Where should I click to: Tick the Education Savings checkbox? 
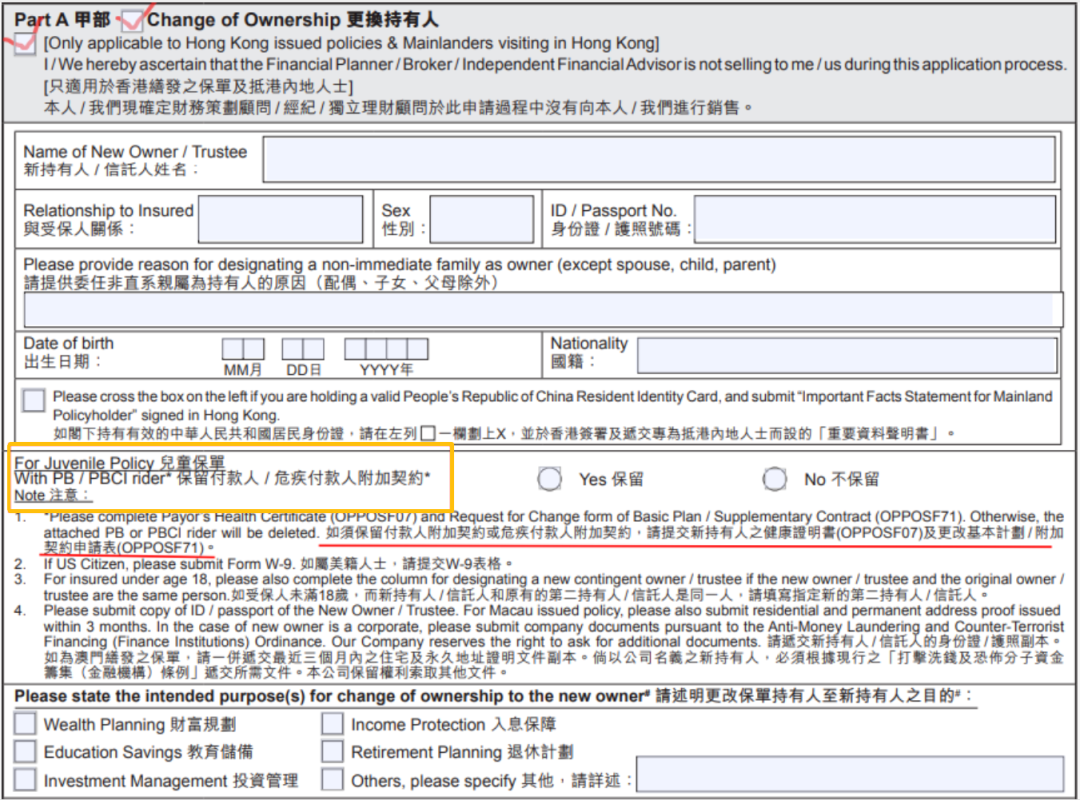(25, 751)
